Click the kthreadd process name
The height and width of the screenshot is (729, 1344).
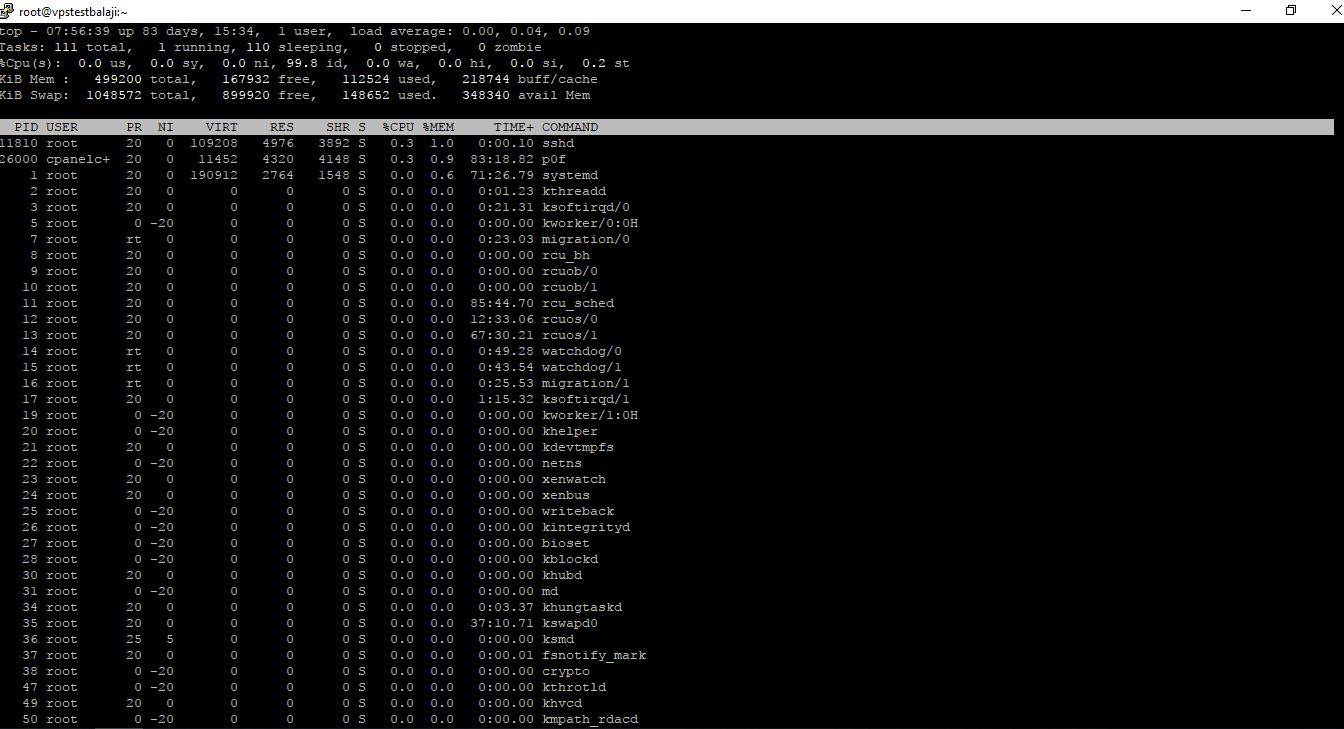pos(574,191)
